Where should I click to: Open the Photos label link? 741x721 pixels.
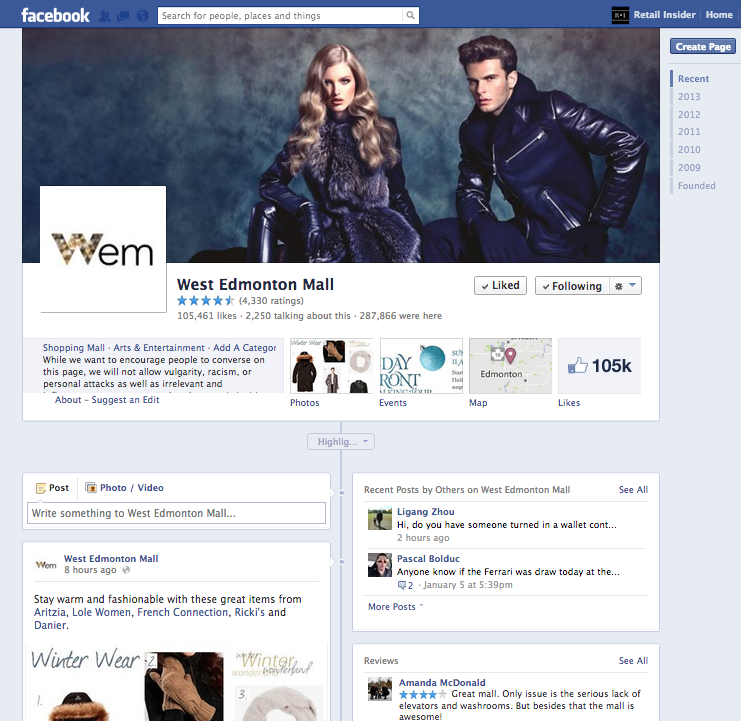[305, 403]
